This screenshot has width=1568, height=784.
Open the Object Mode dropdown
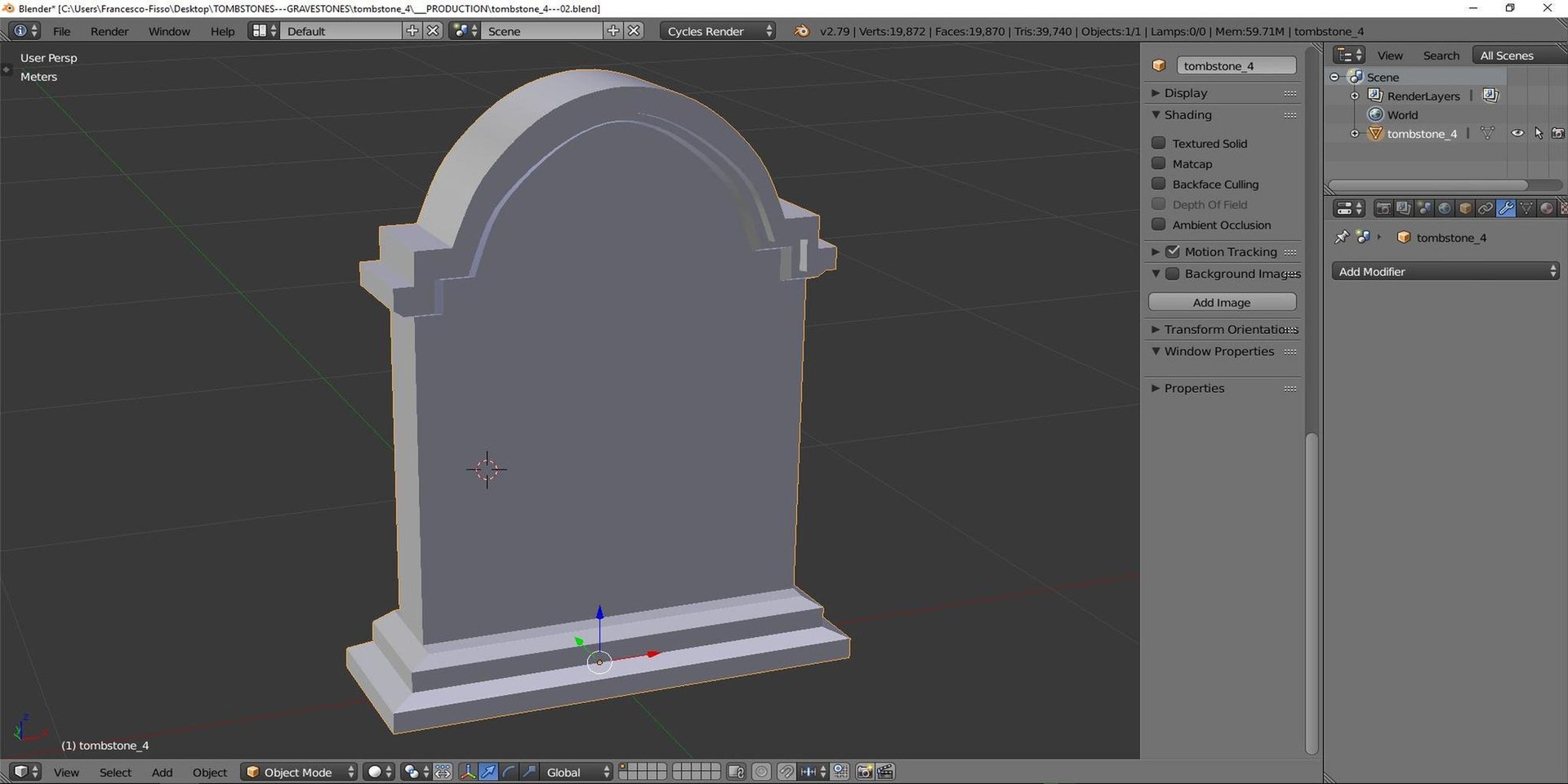pos(299,772)
